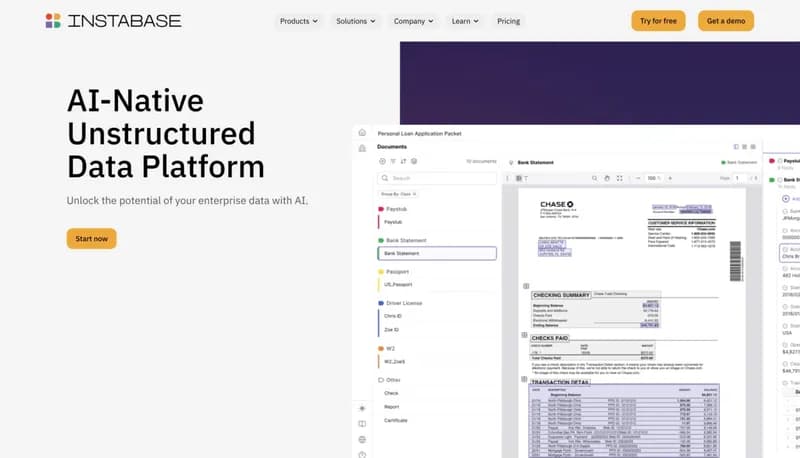The image size is (800, 458).
Task: Click the 100% zoom level field
Action: click(654, 179)
